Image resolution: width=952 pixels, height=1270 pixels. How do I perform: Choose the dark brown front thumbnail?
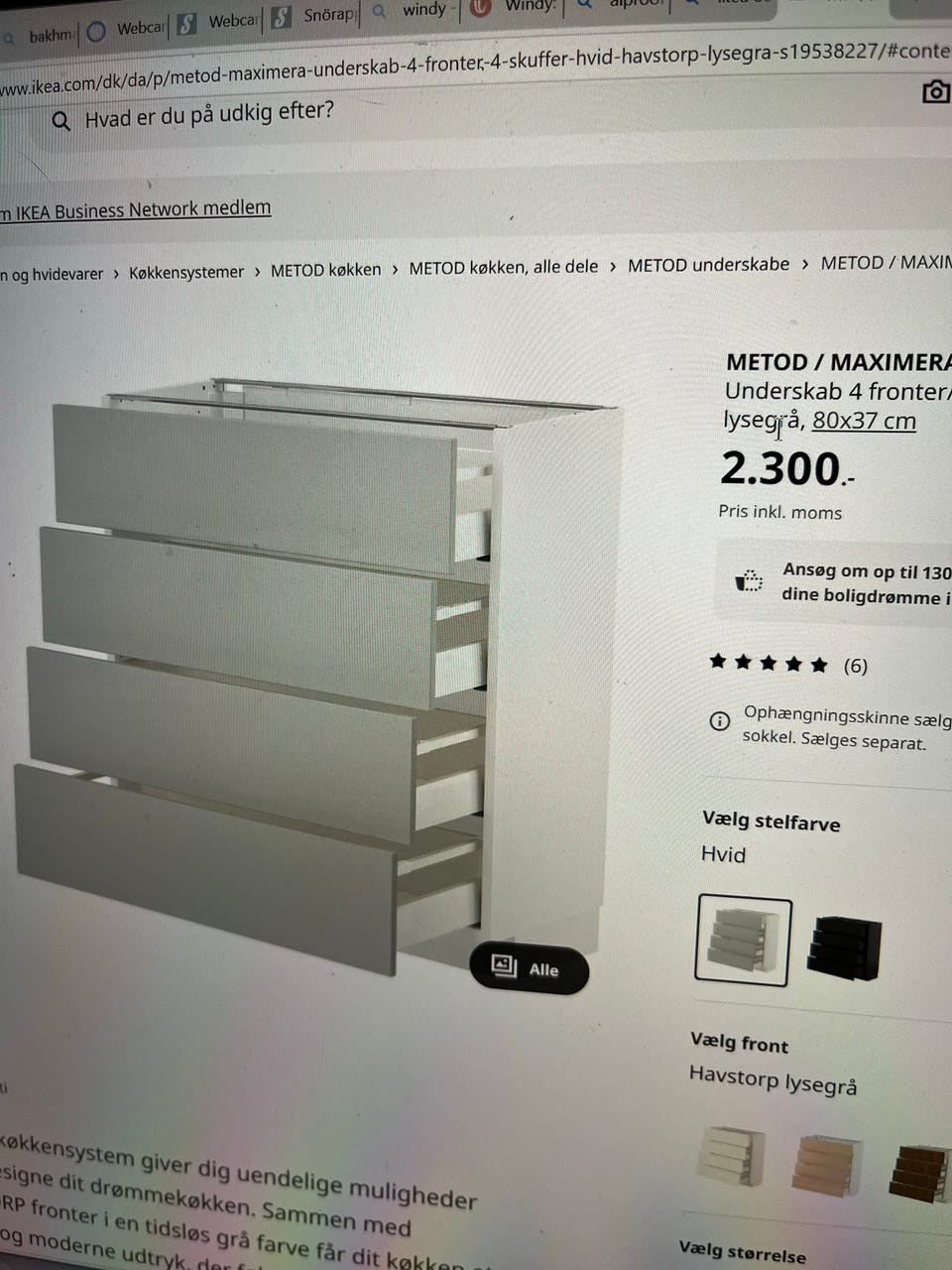click(920, 1173)
